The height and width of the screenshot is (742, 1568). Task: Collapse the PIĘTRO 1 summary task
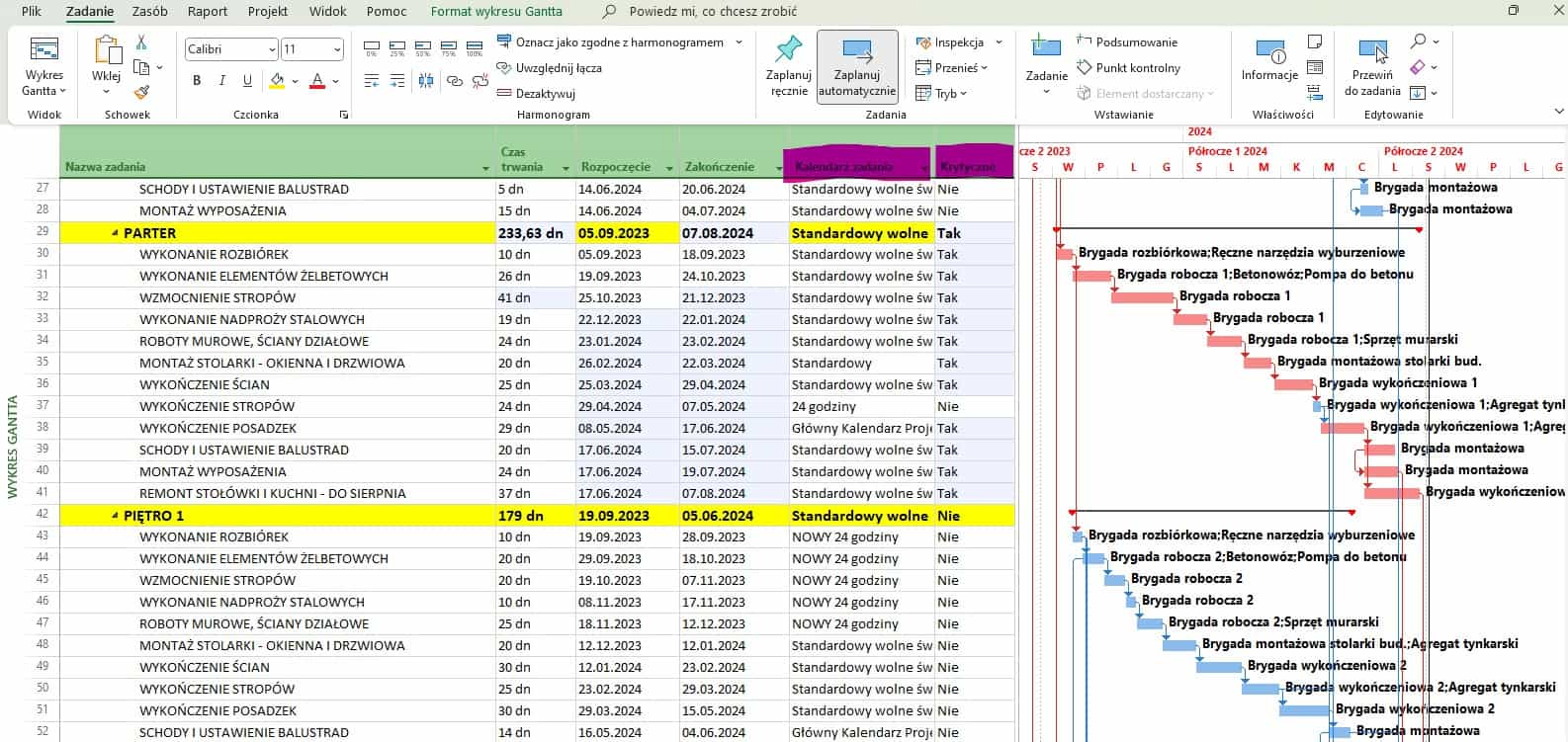point(115,516)
